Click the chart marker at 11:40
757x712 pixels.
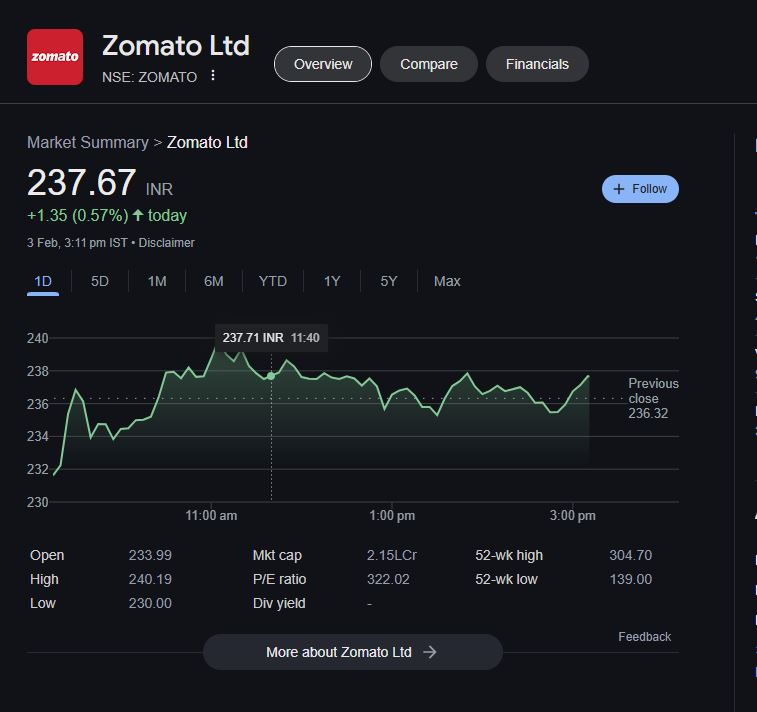tap(271, 376)
